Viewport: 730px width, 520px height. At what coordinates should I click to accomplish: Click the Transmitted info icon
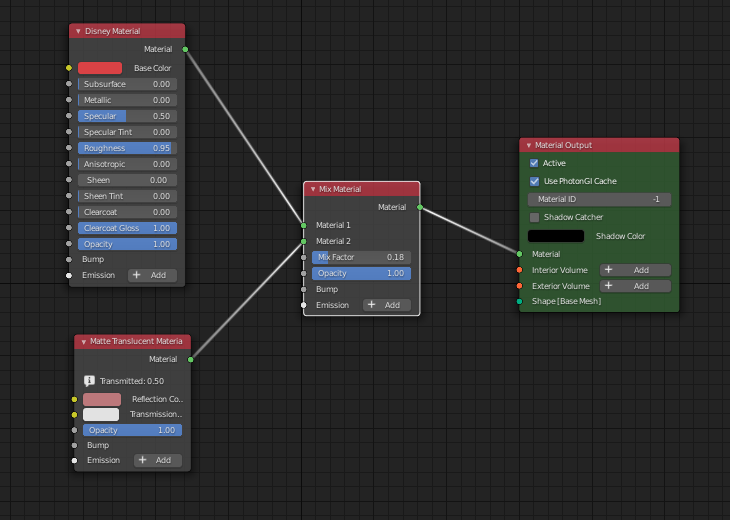[x=89, y=381]
